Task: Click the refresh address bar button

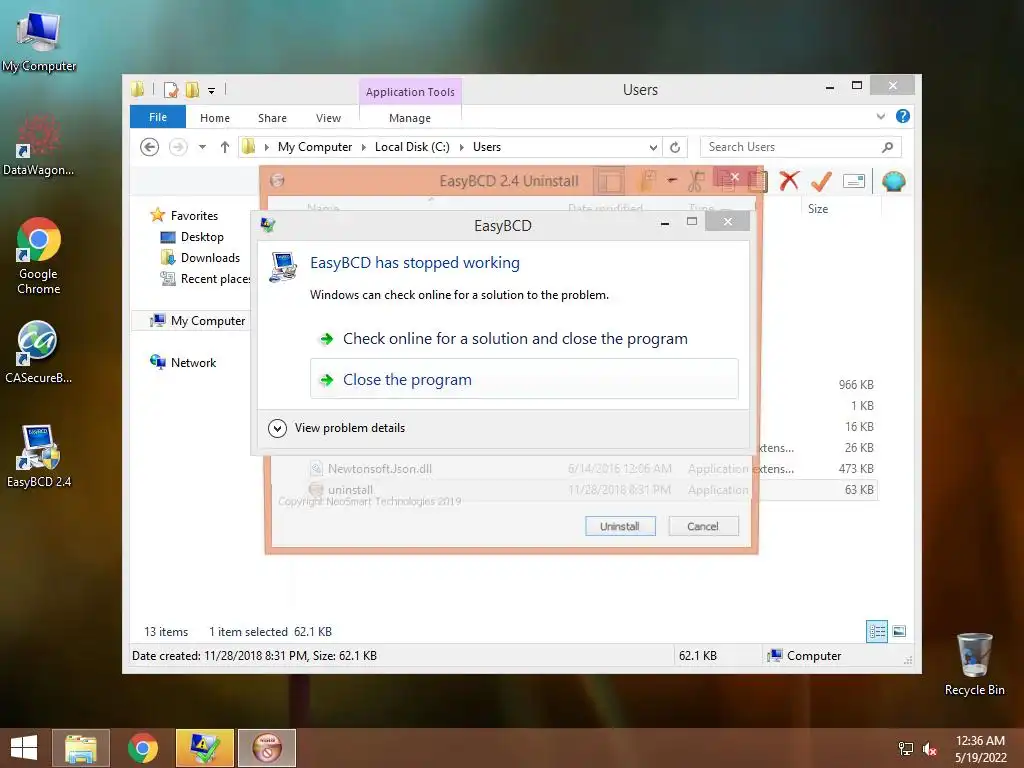Action: click(x=675, y=147)
